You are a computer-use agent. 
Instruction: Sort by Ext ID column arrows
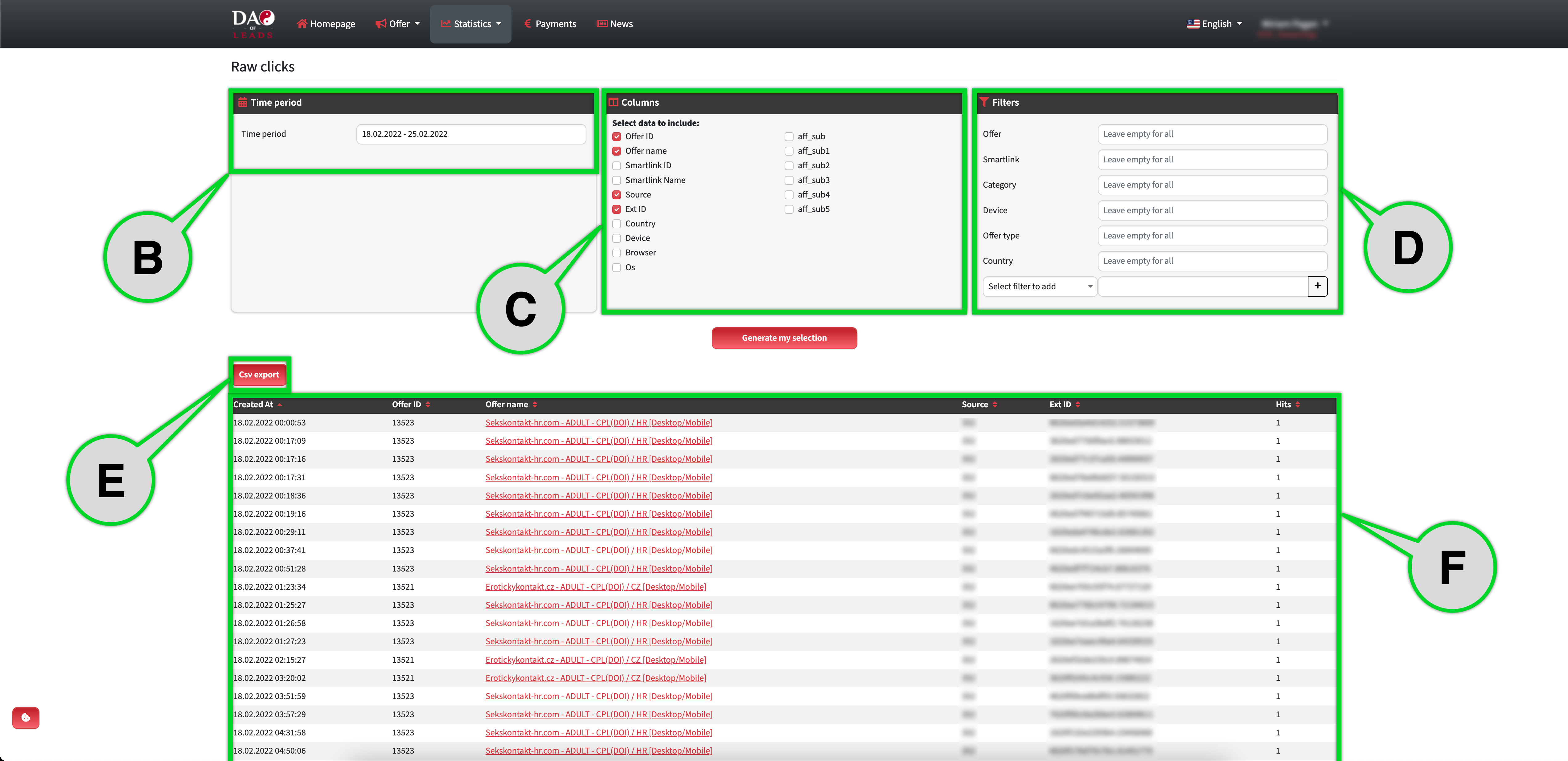click(1077, 405)
